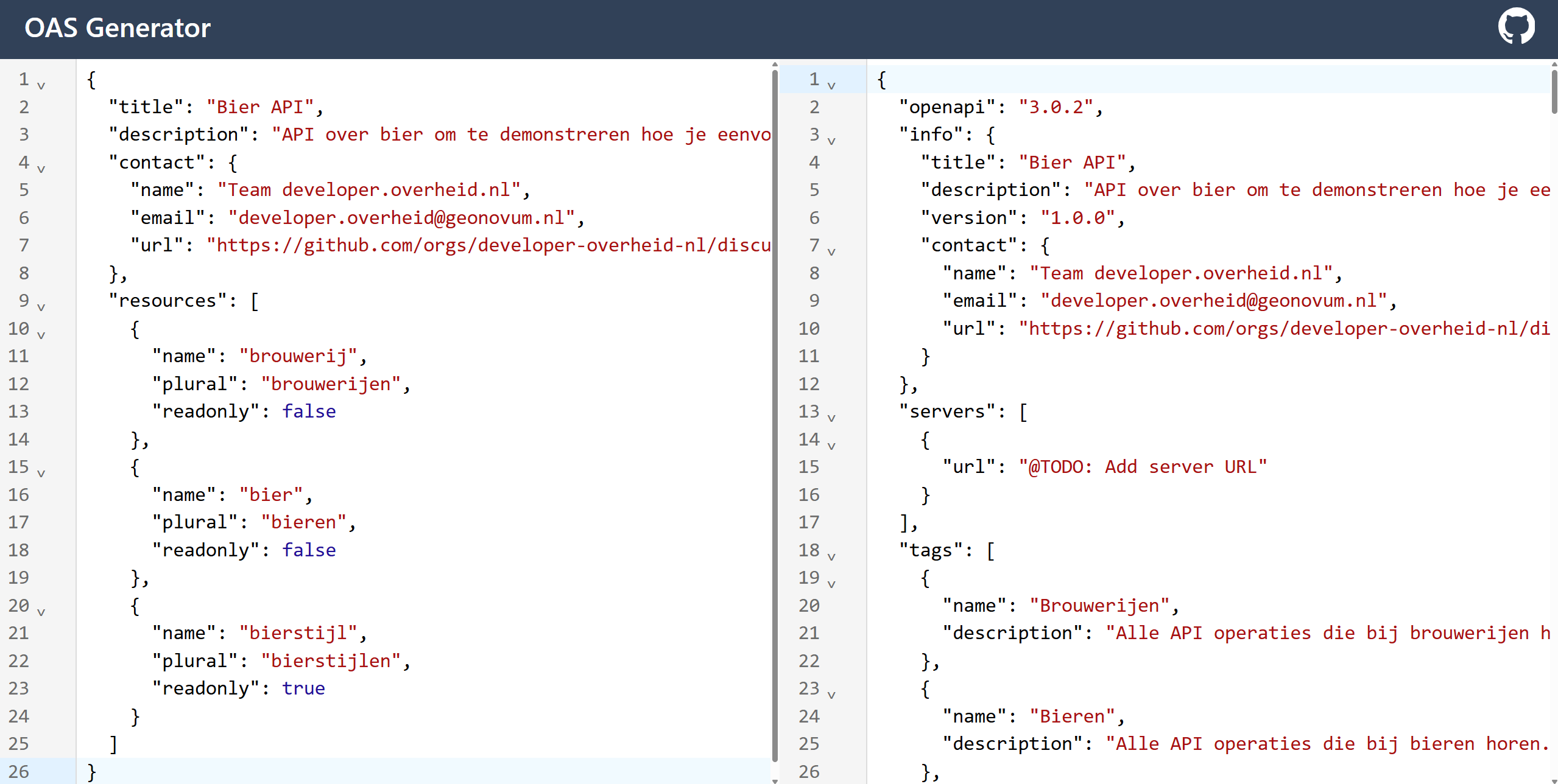Click the readonly false value of brouwerij
The width and height of the screenshot is (1558, 784).
click(309, 411)
